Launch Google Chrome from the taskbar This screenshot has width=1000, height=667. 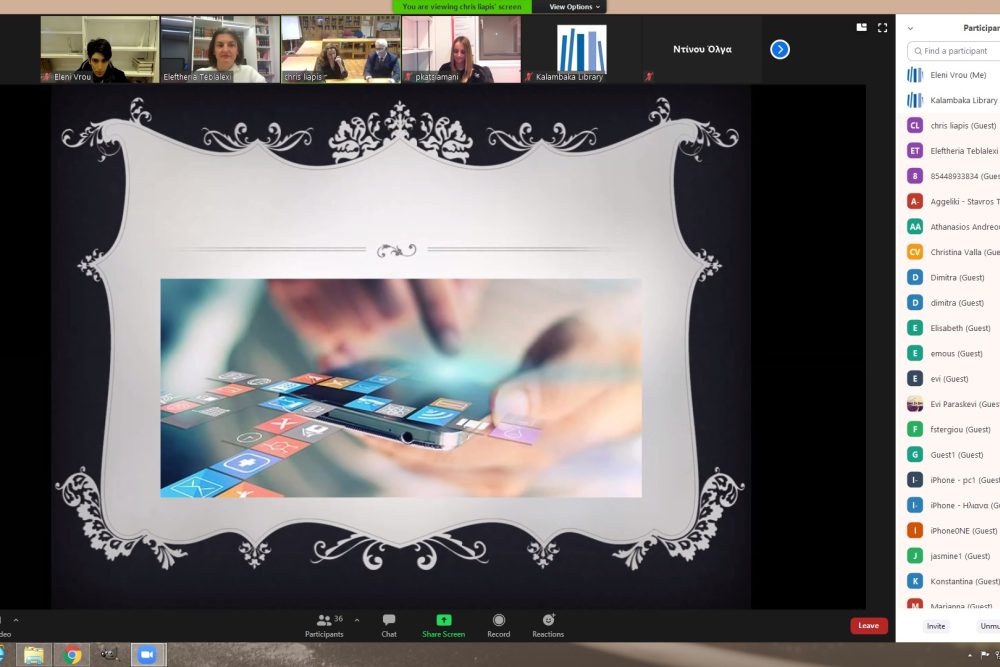tap(72, 655)
